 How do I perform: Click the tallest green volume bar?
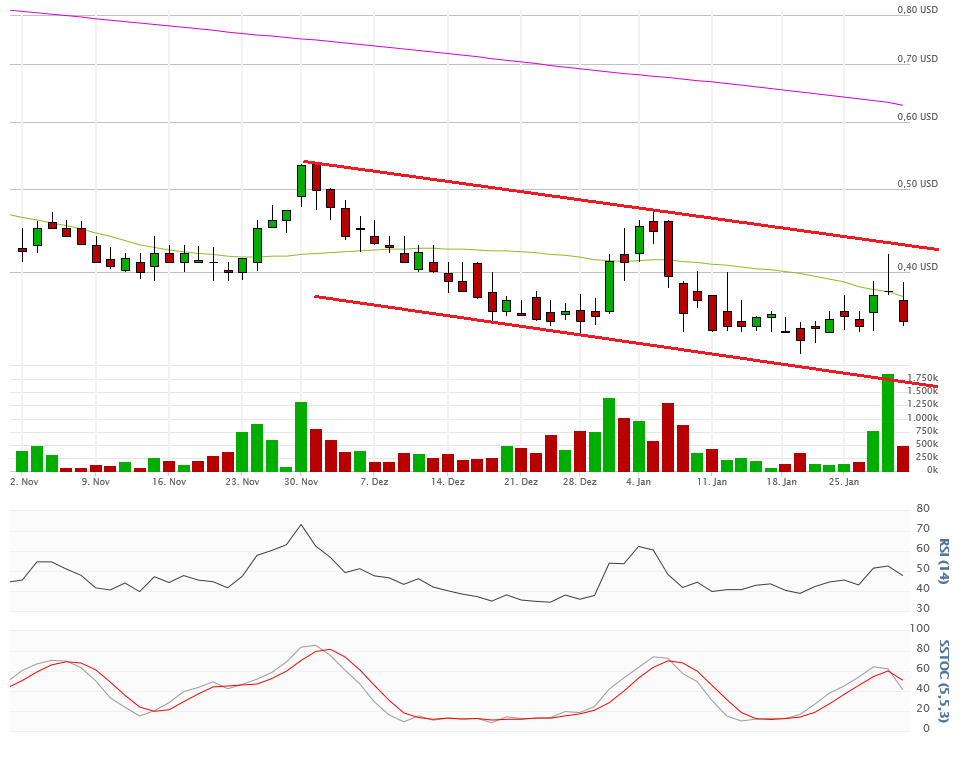tap(888, 423)
